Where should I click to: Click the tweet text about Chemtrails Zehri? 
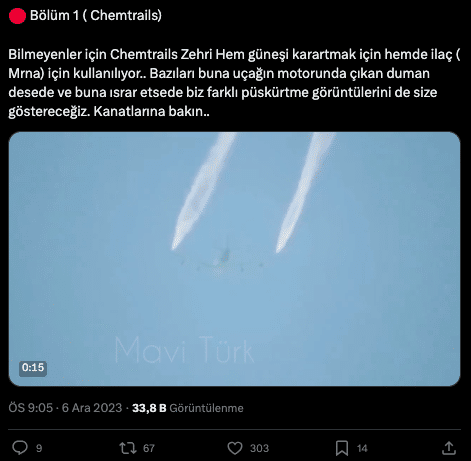(234, 83)
